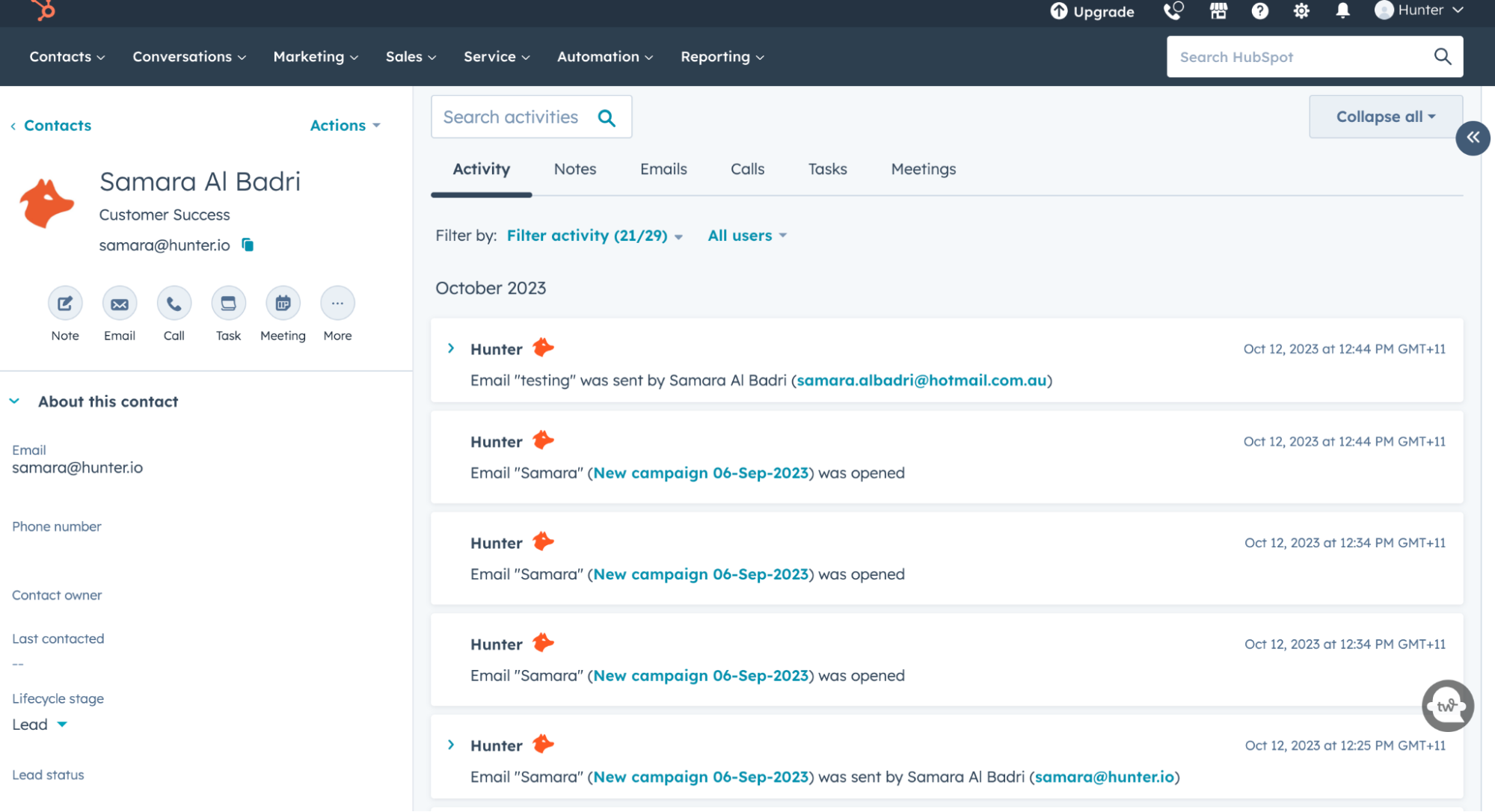This screenshot has height=812, width=1495.
Task: Open the Marketing navigation menu
Action: pyautogui.click(x=316, y=57)
